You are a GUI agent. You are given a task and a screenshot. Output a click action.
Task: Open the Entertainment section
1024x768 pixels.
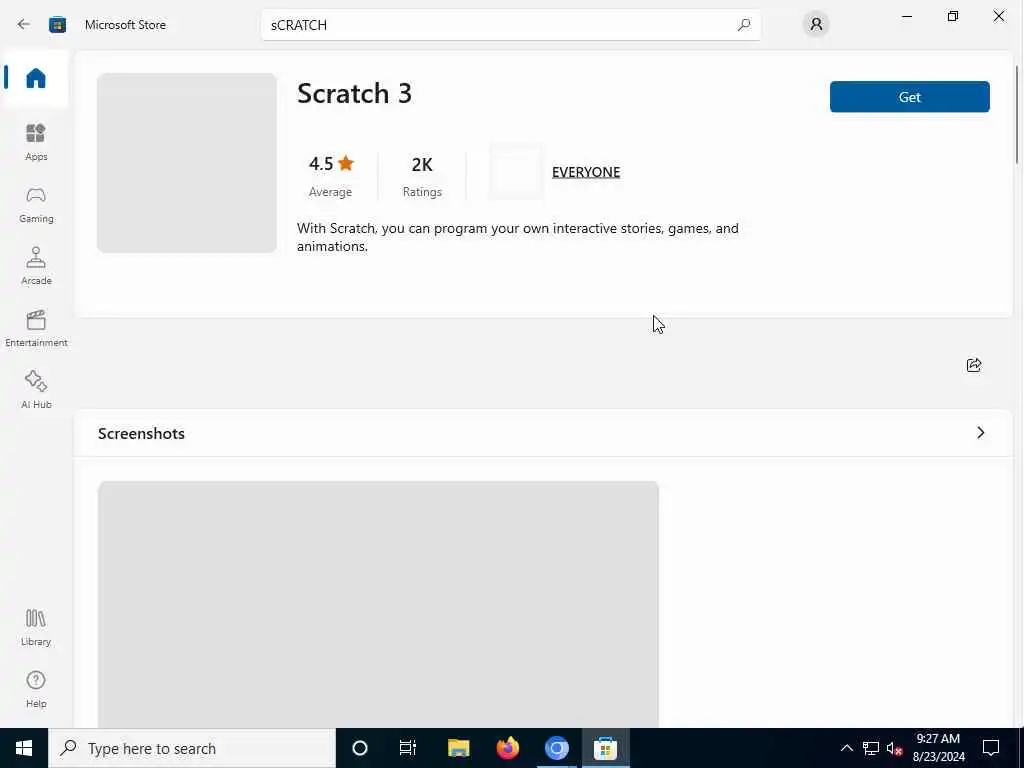click(x=36, y=328)
